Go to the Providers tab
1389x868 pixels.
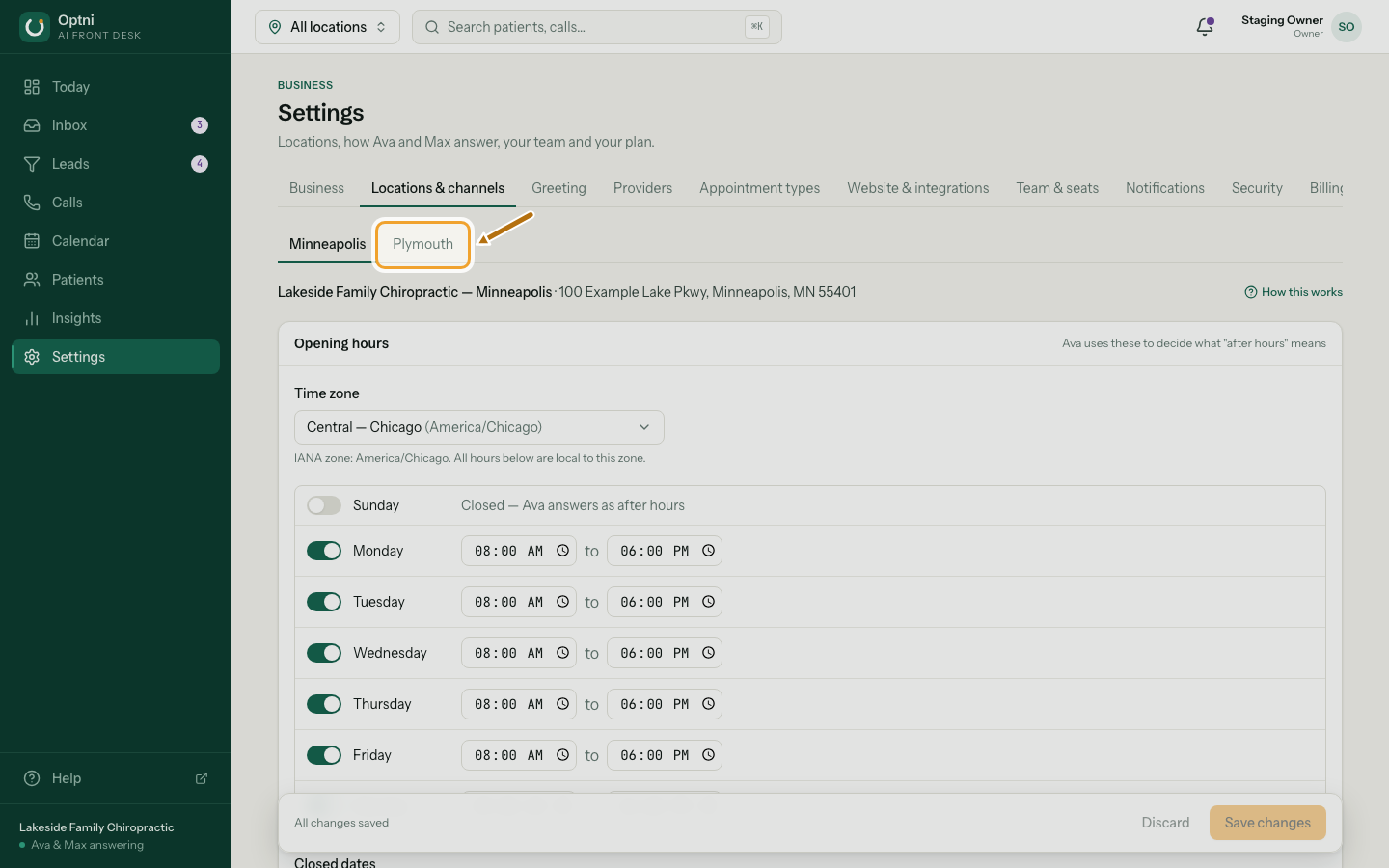pyautogui.click(x=642, y=188)
